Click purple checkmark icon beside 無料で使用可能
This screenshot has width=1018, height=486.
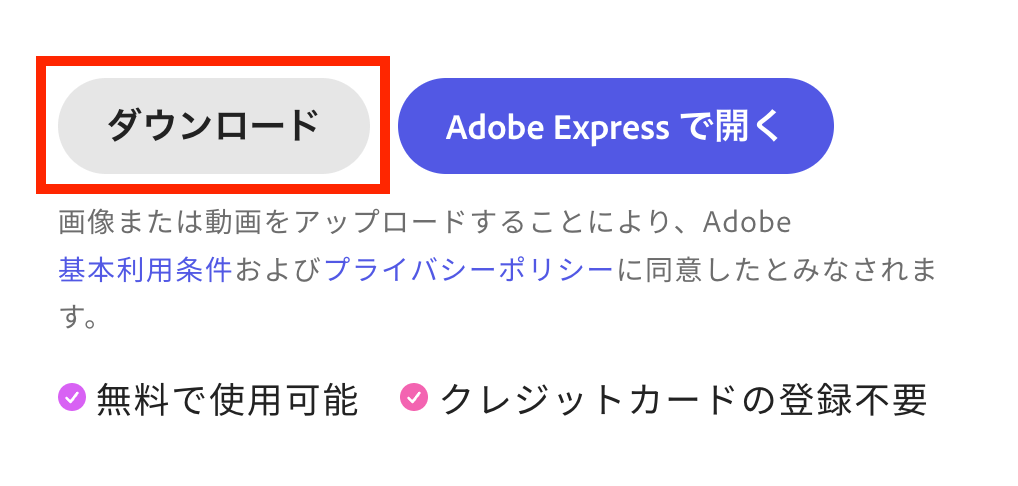[x=72, y=397]
